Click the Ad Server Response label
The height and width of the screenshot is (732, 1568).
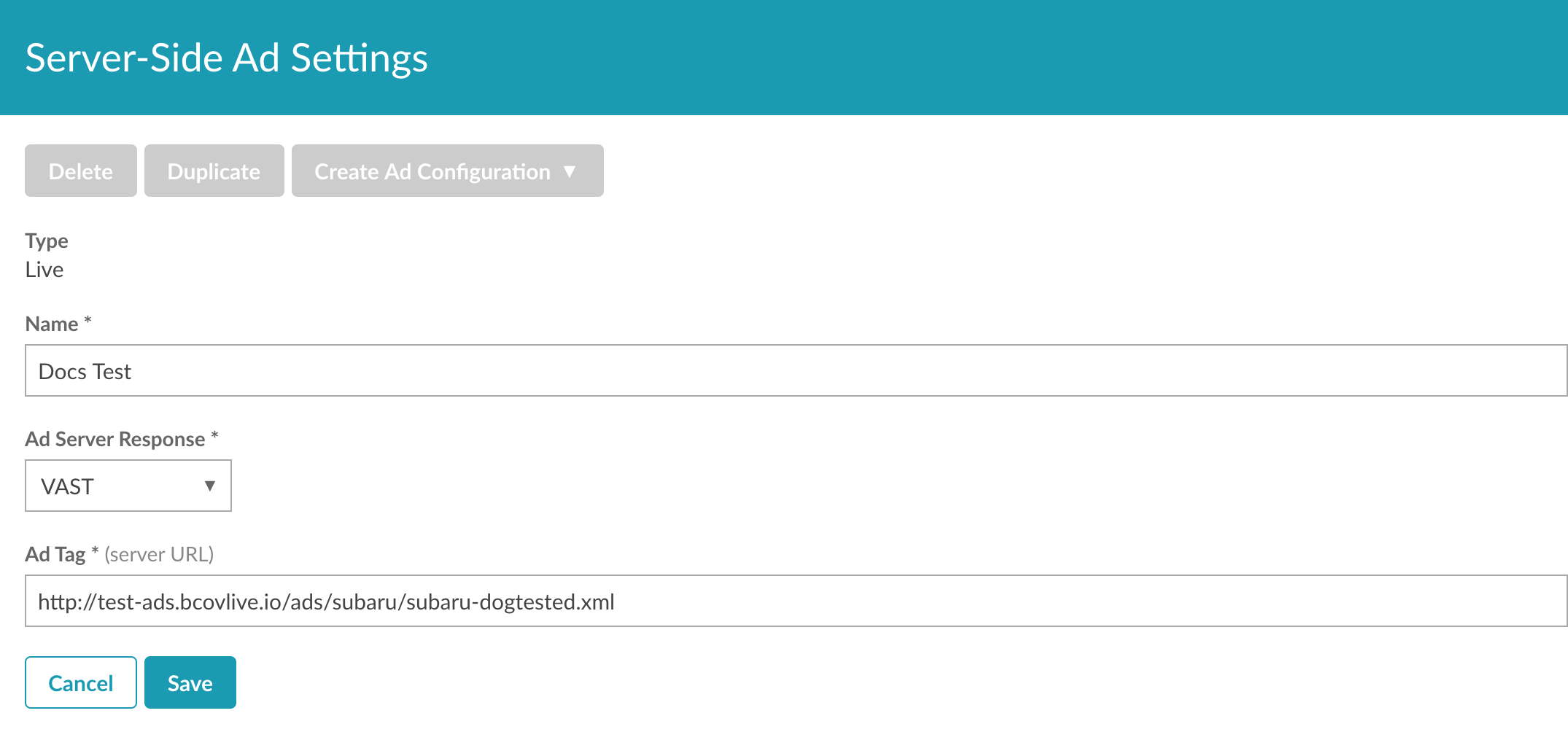click(x=115, y=439)
